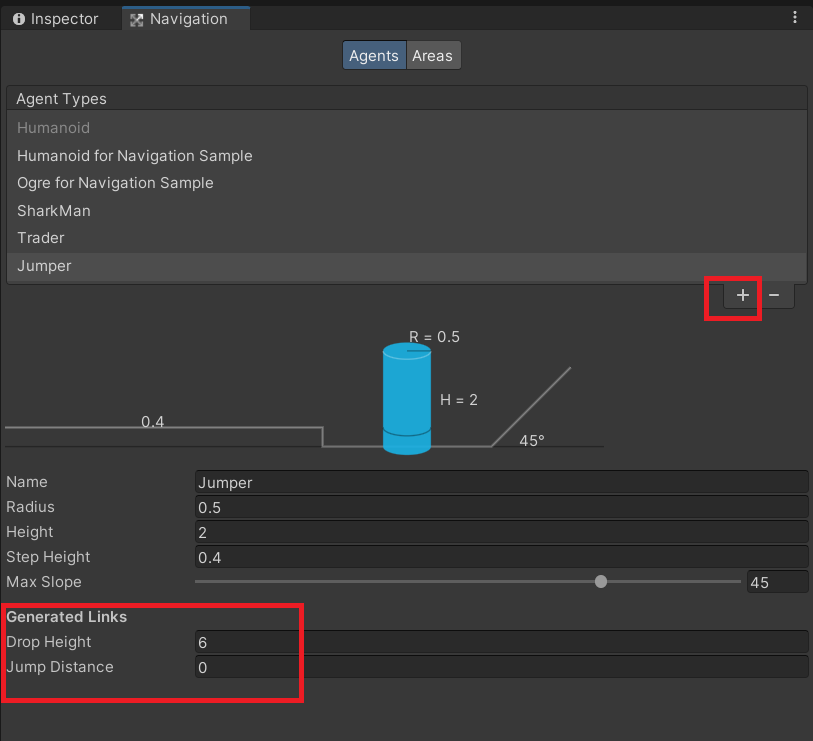Click the Drop Height input field

(x=500, y=642)
